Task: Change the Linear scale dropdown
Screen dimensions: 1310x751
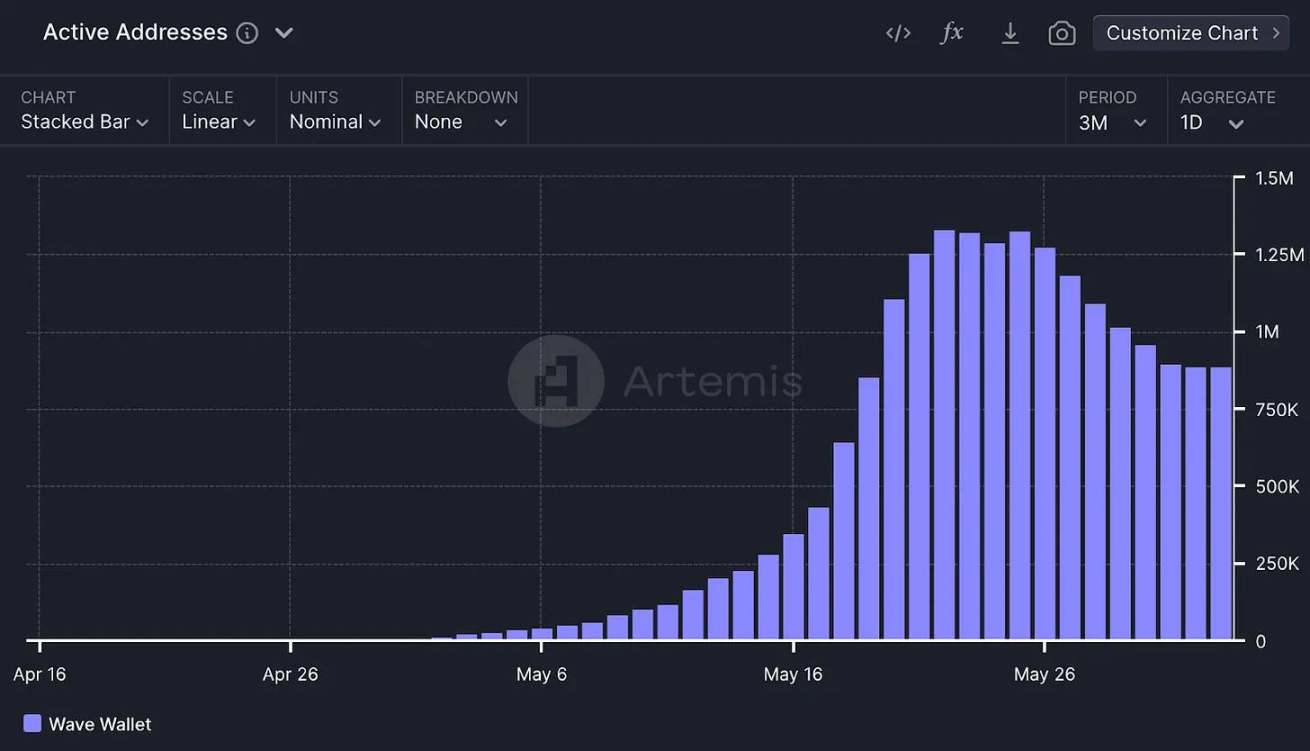Action: pyautogui.click(x=218, y=122)
